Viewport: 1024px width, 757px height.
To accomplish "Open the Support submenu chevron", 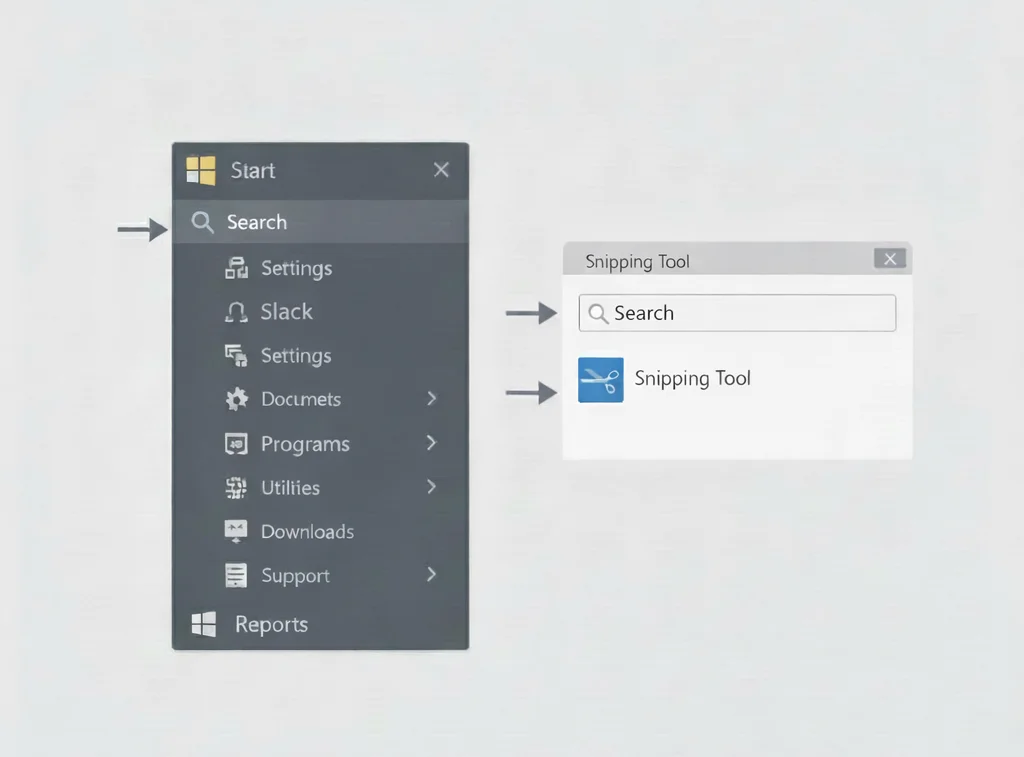I will pyautogui.click(x=431, y=575).
